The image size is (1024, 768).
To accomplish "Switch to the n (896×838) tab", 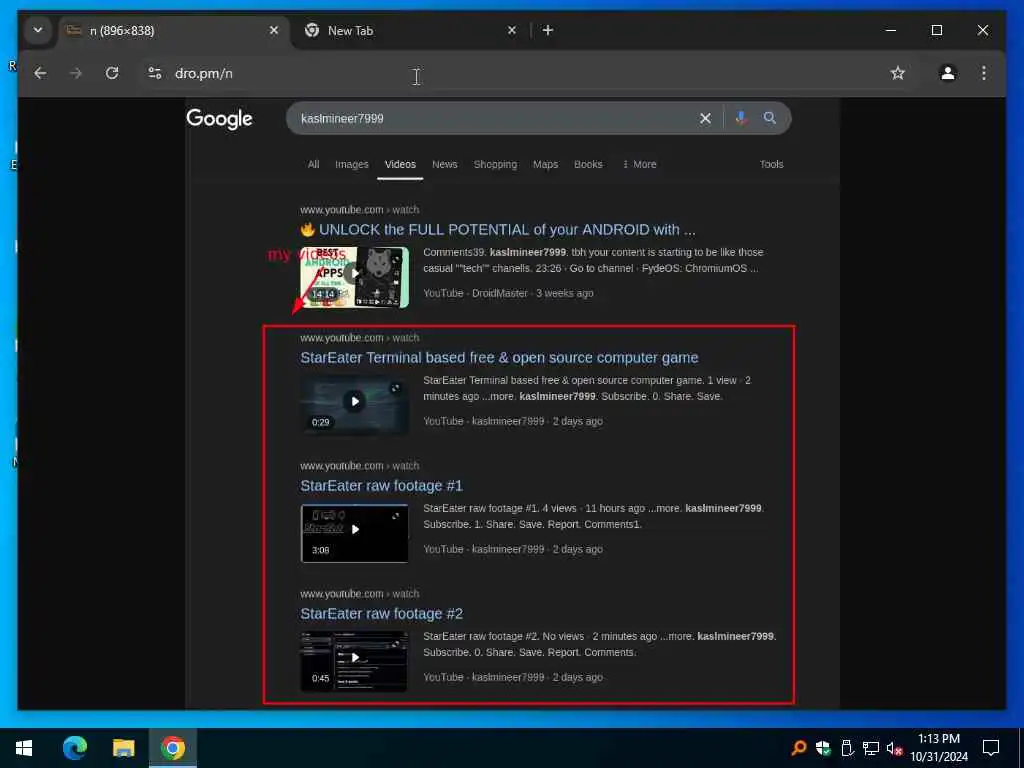I will [x=173, y=31].
